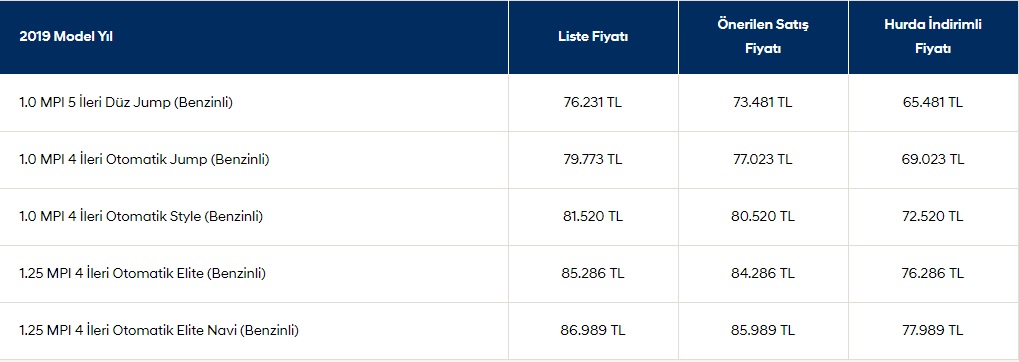Click the 76.231 TL list price
1019x362 pixels.
[x=593, y=103]
